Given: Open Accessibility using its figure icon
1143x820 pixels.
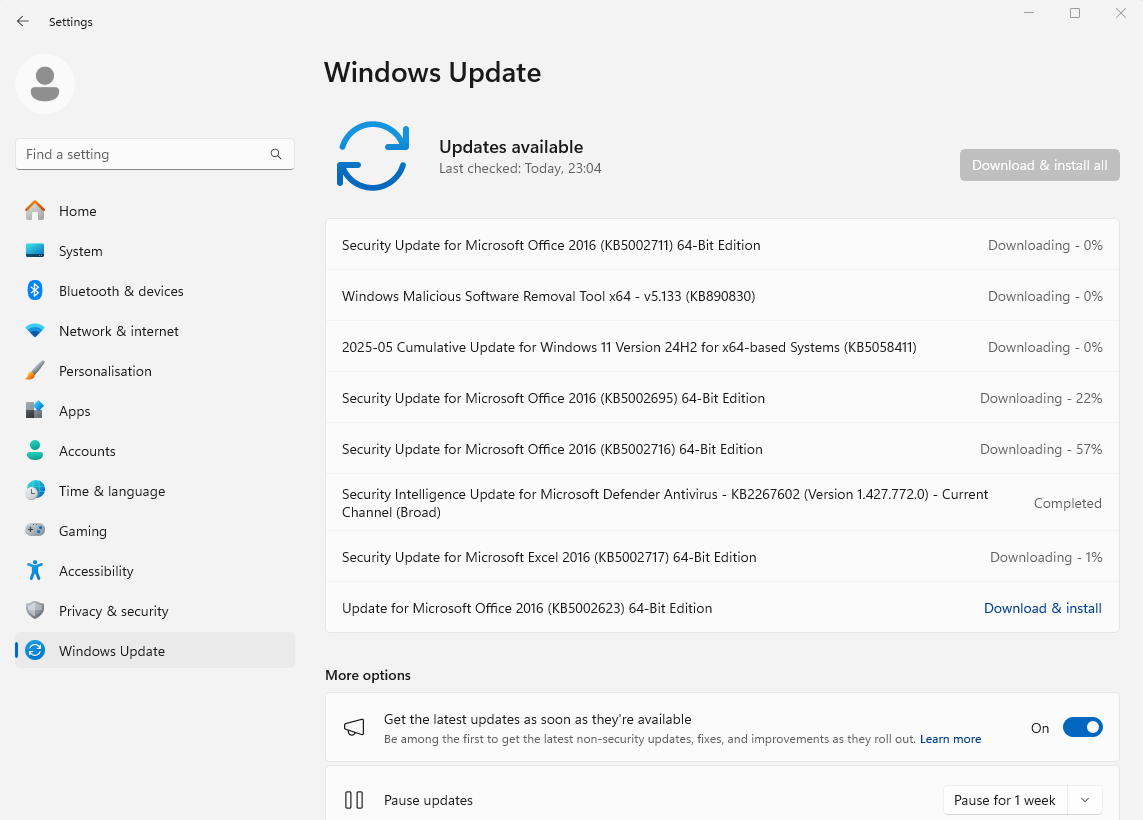Looking at the screenshot, I should click(x=35, y=571).
